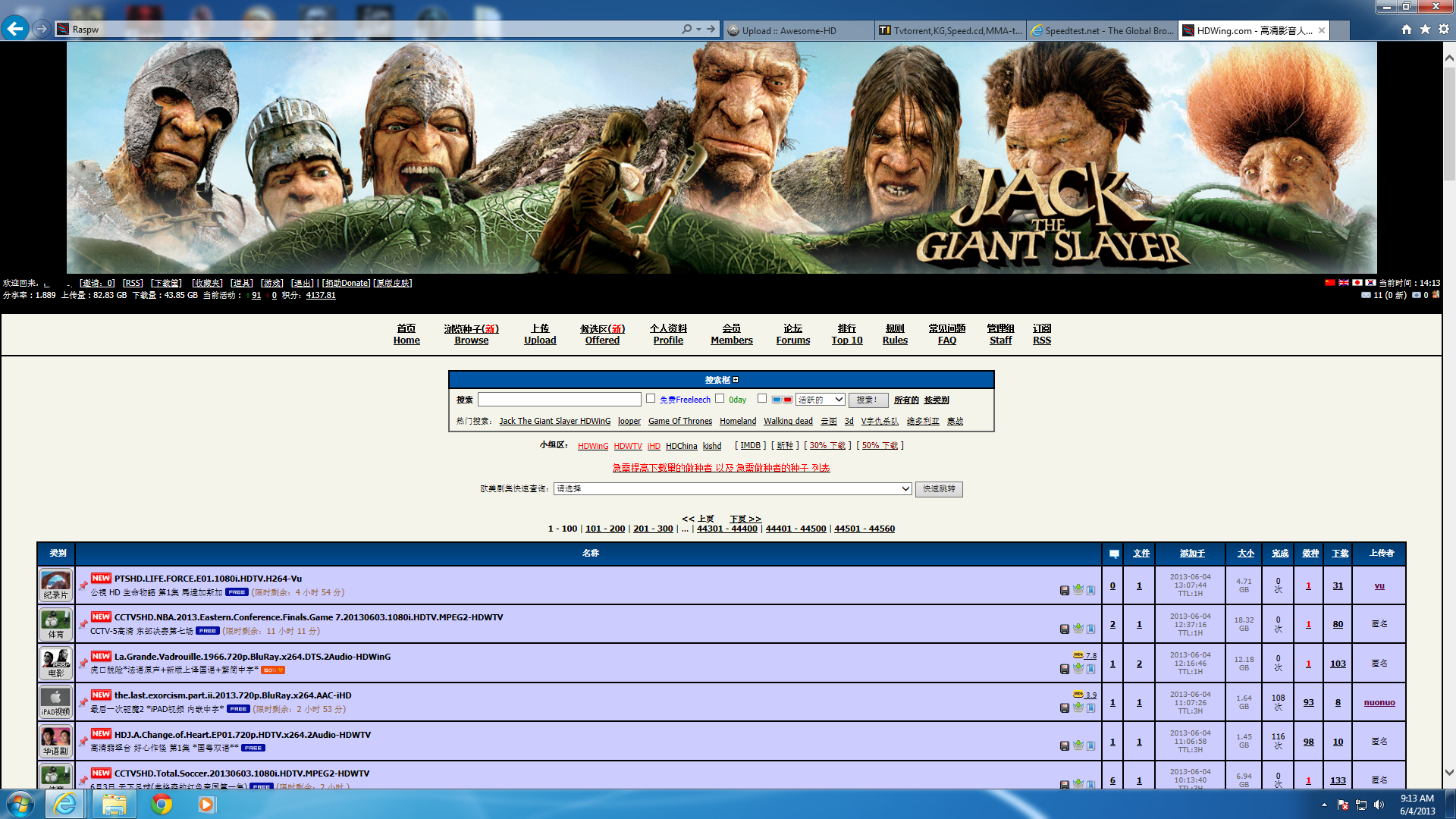Click inside the 搜索 text input field
Screen dimensions: 1456x819
coord(560,400)
